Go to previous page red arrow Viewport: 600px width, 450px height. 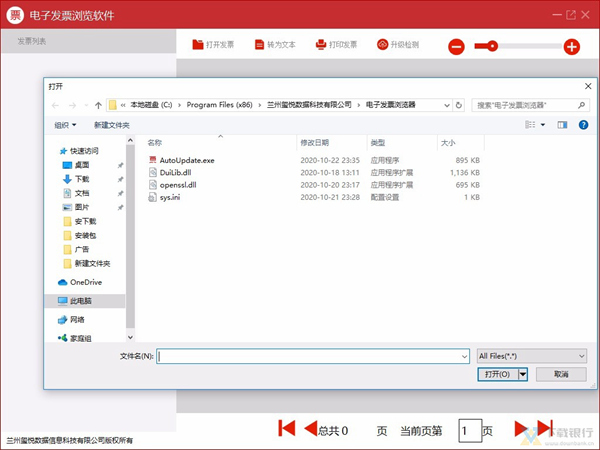click(311, 428)
